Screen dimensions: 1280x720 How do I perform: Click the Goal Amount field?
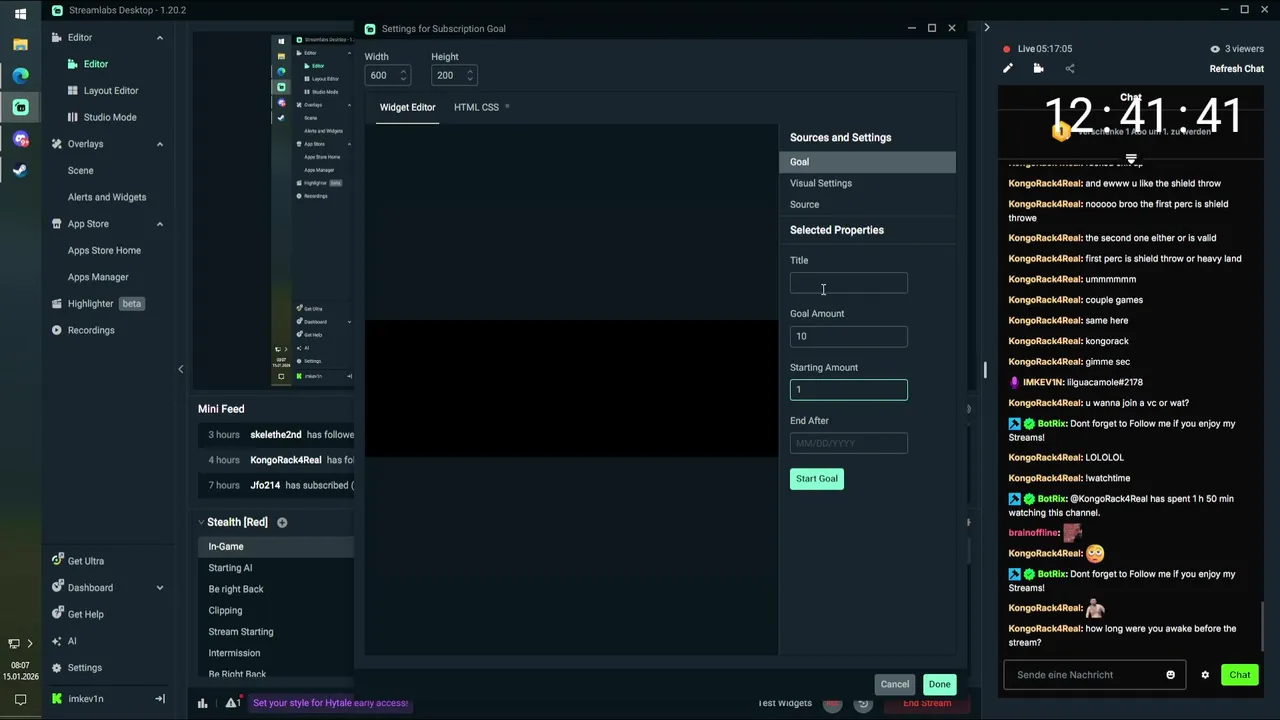(x=849, y=336)
